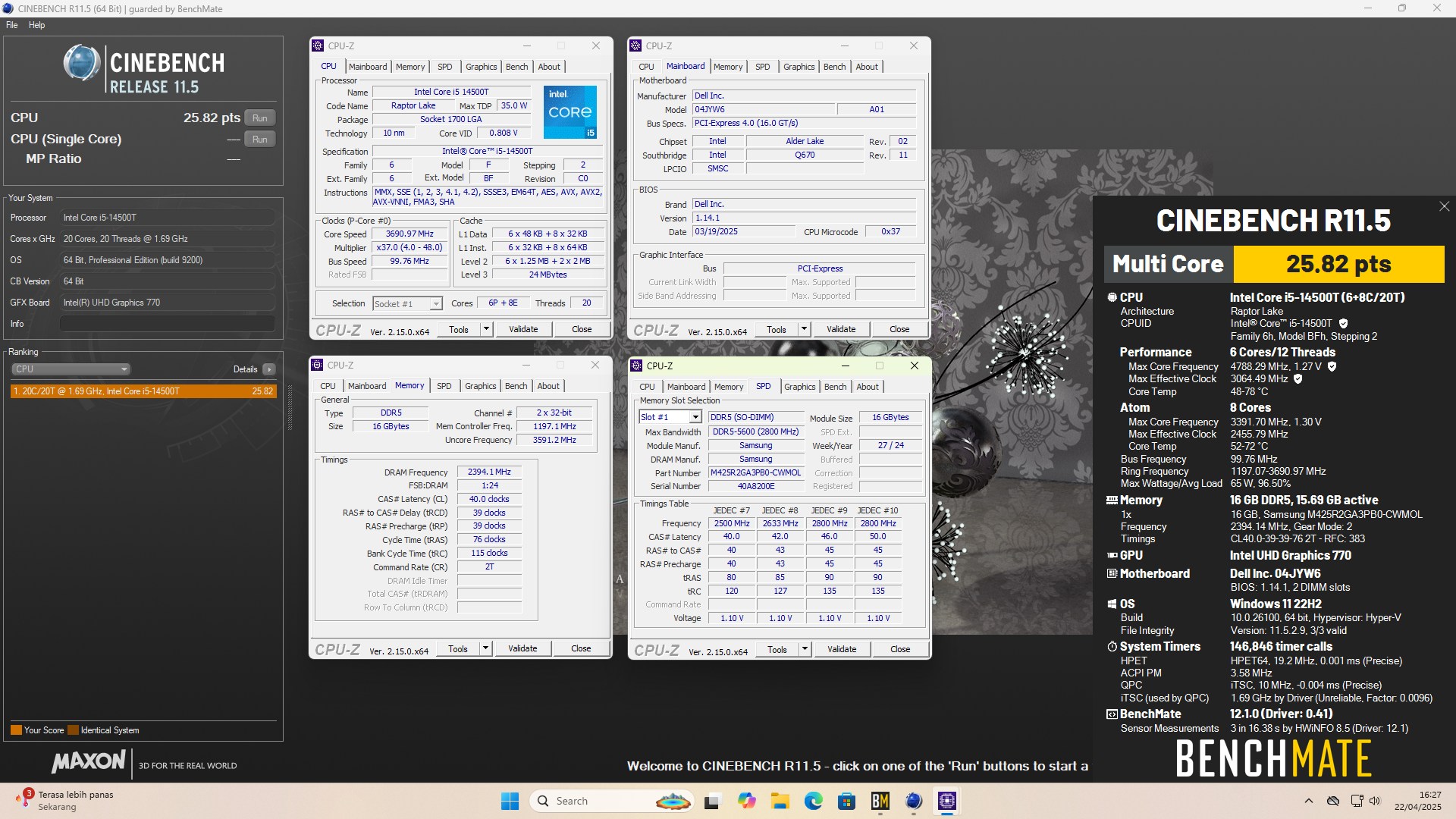
Task: Click verified shield beside CPUID value
Action: [x=1343, y=323]
